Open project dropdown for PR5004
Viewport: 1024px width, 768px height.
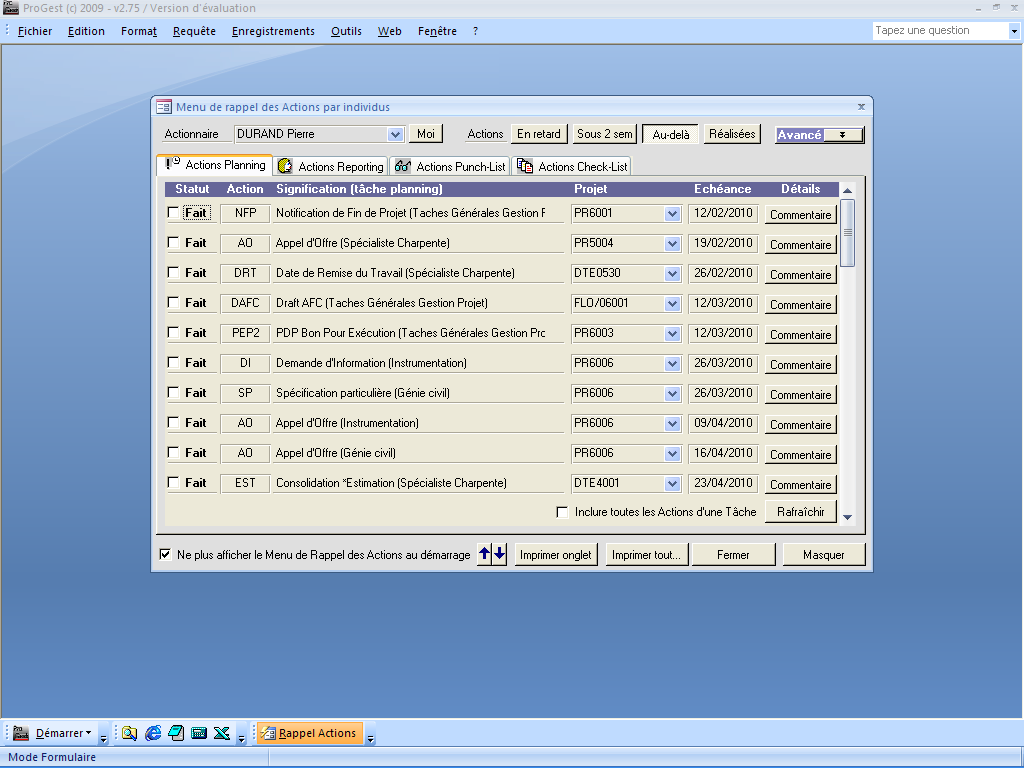673,244
